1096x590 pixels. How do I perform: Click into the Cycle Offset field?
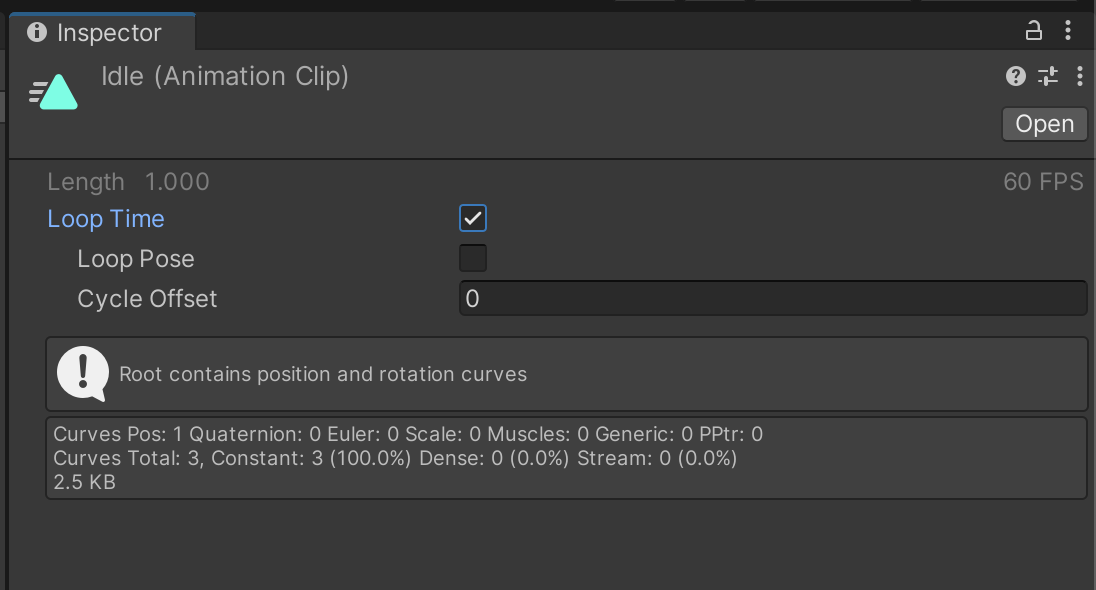[772, 299]
